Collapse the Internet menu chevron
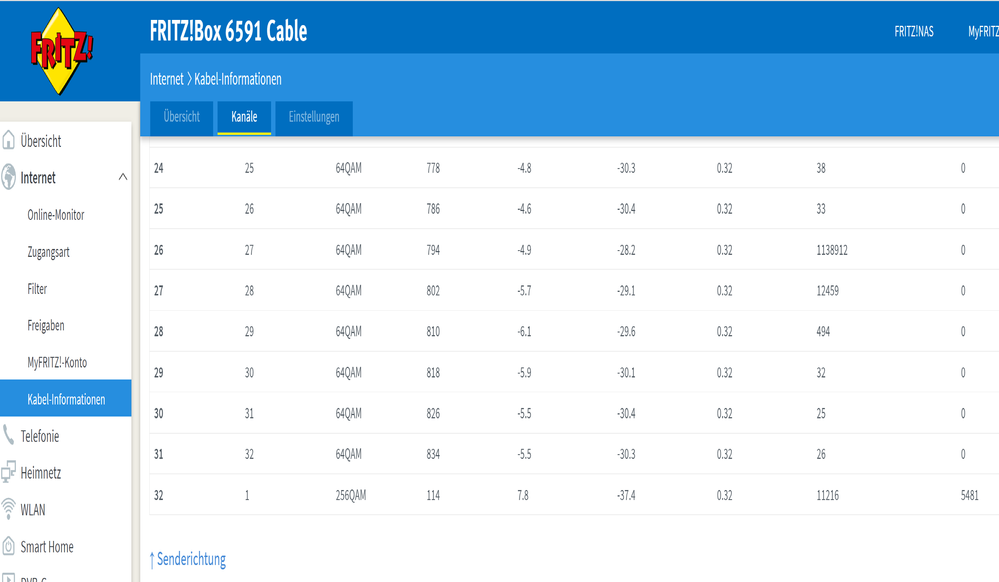 (x=123, y=177)
